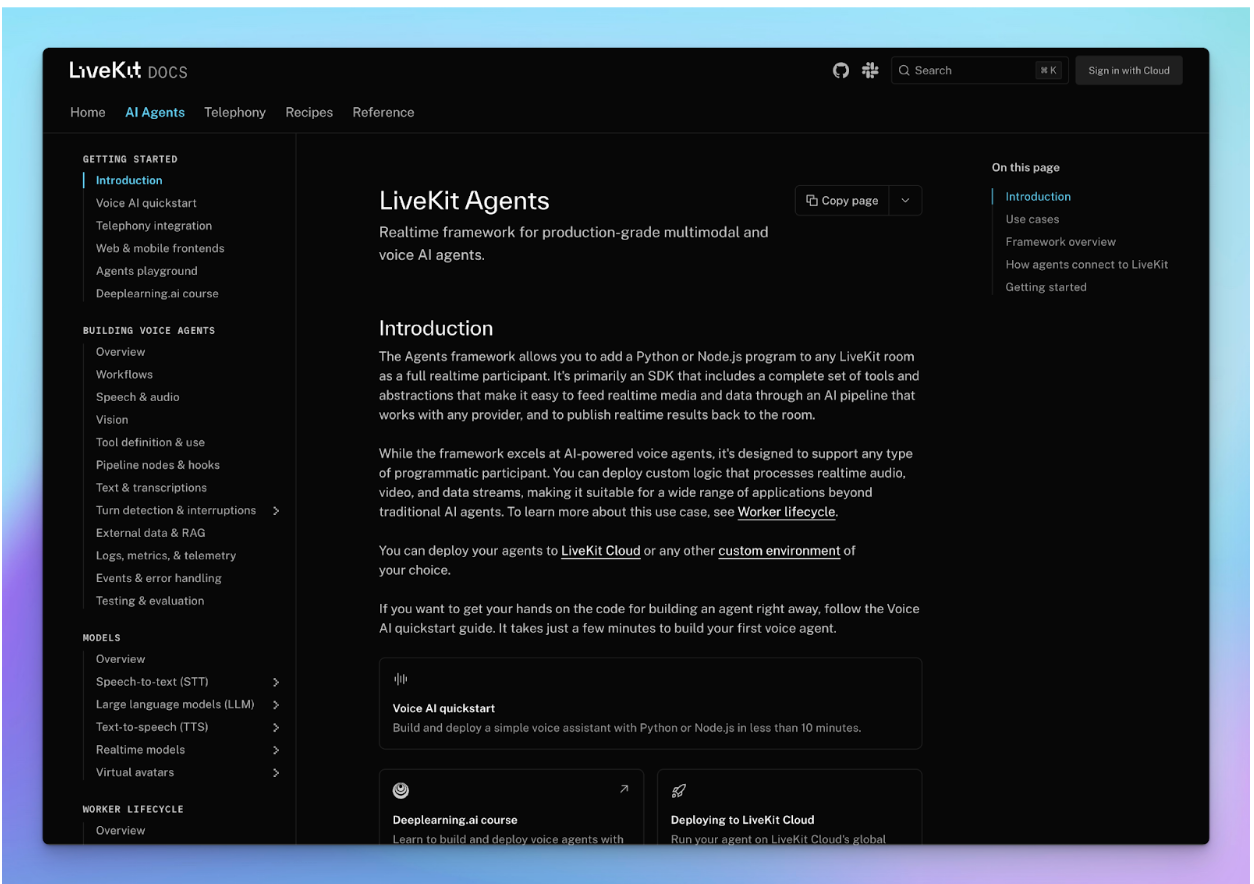Focus the Search input field

[979, 70]
